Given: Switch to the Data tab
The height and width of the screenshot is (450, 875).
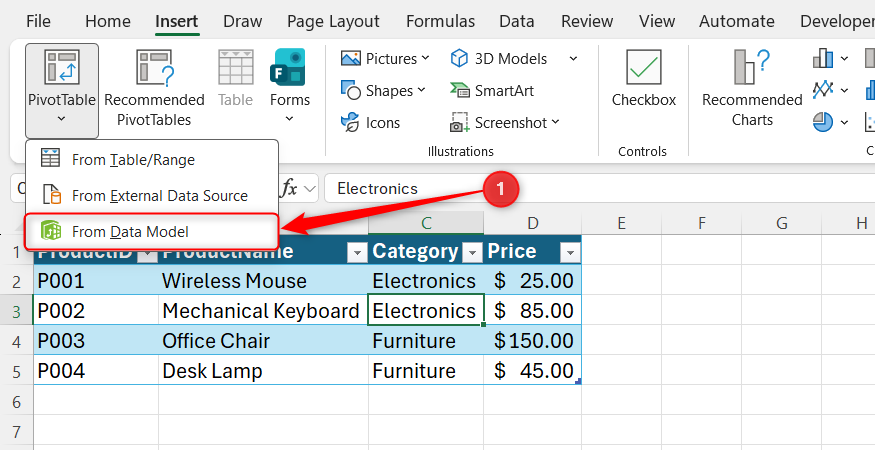Looking at the screenshot, I should 517,21.
